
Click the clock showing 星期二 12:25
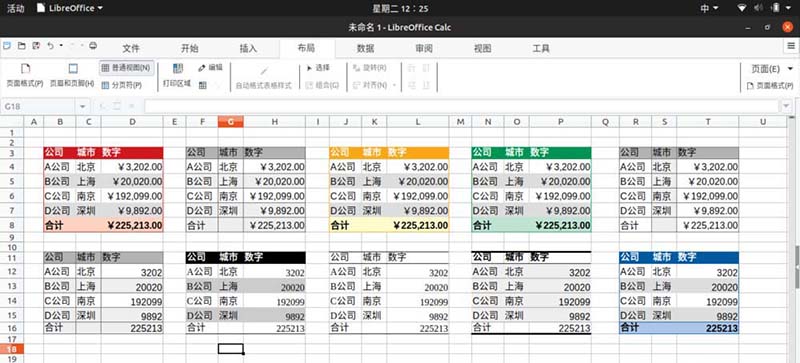tap(401, 8)
